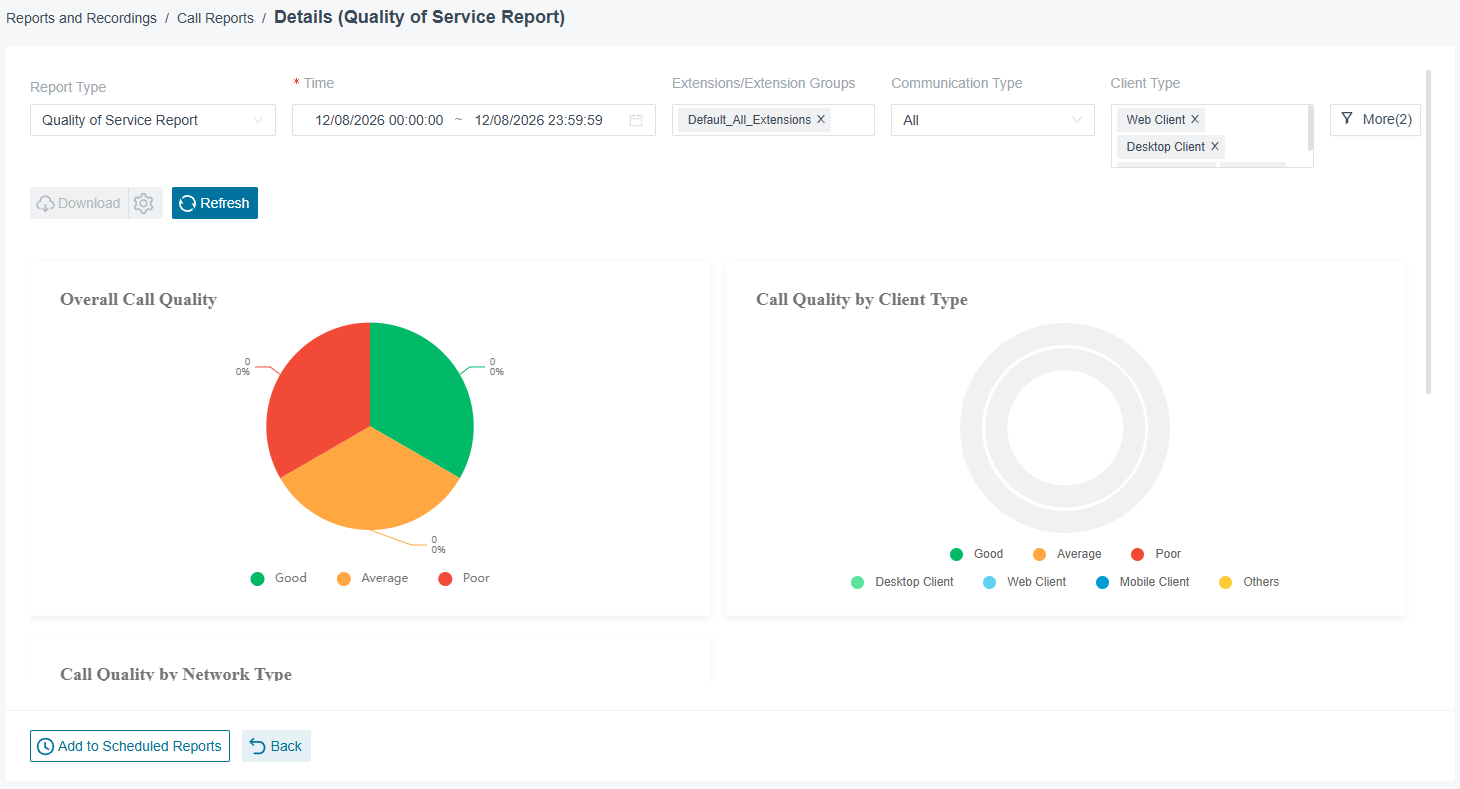Go to Reports and Recordings breadcrumb
The width and height of the screenshot is (1460, 789).
(x=82, y=18)
